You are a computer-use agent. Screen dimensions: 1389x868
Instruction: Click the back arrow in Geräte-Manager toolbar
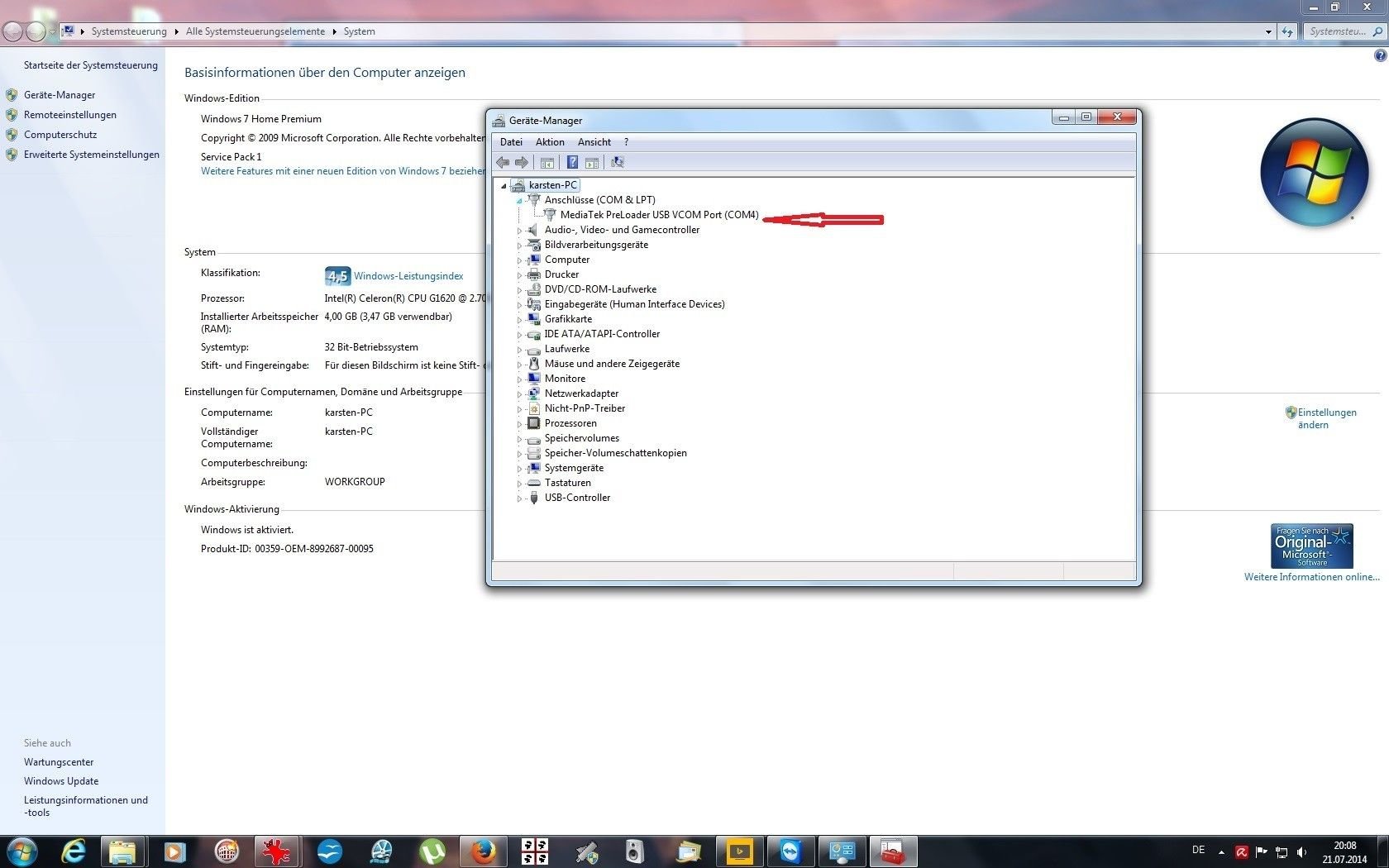pos(503,162)
